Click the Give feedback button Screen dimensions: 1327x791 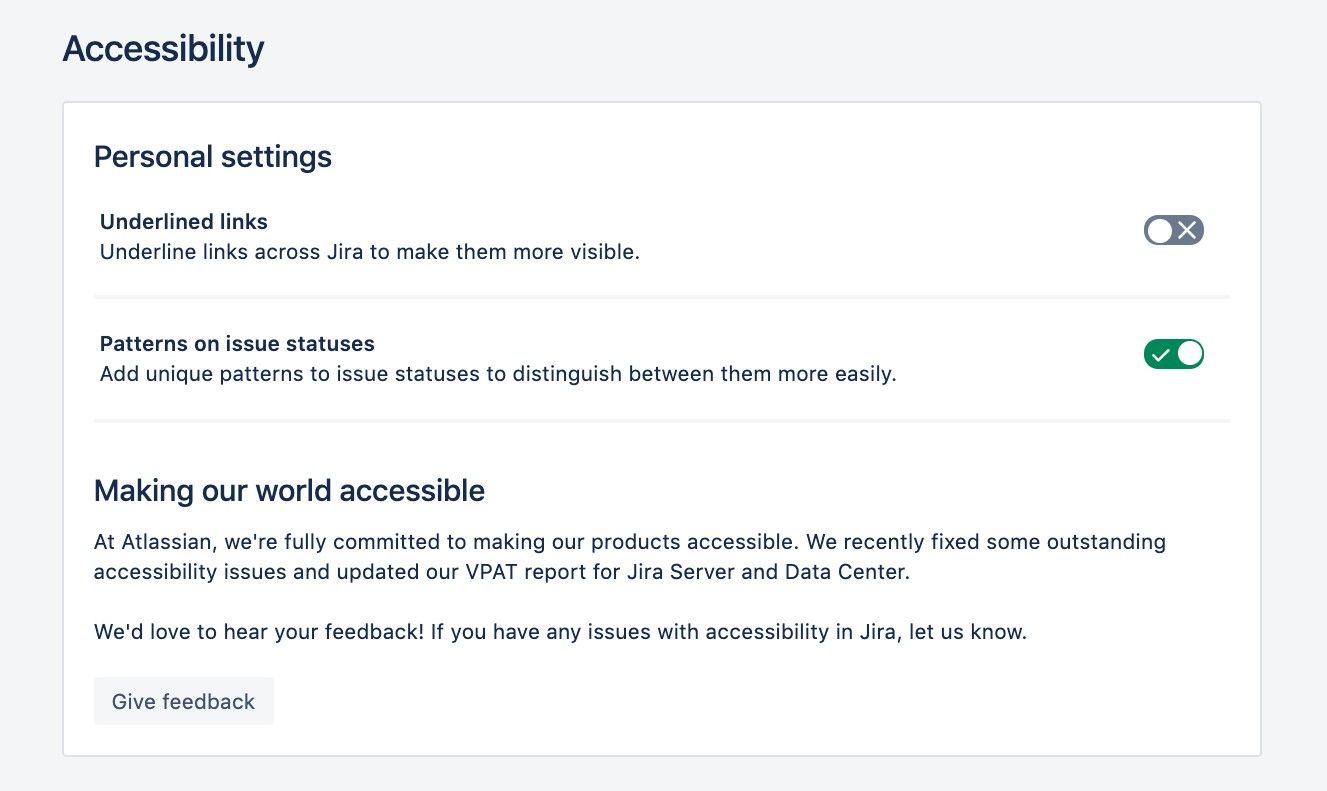point(184,702)
